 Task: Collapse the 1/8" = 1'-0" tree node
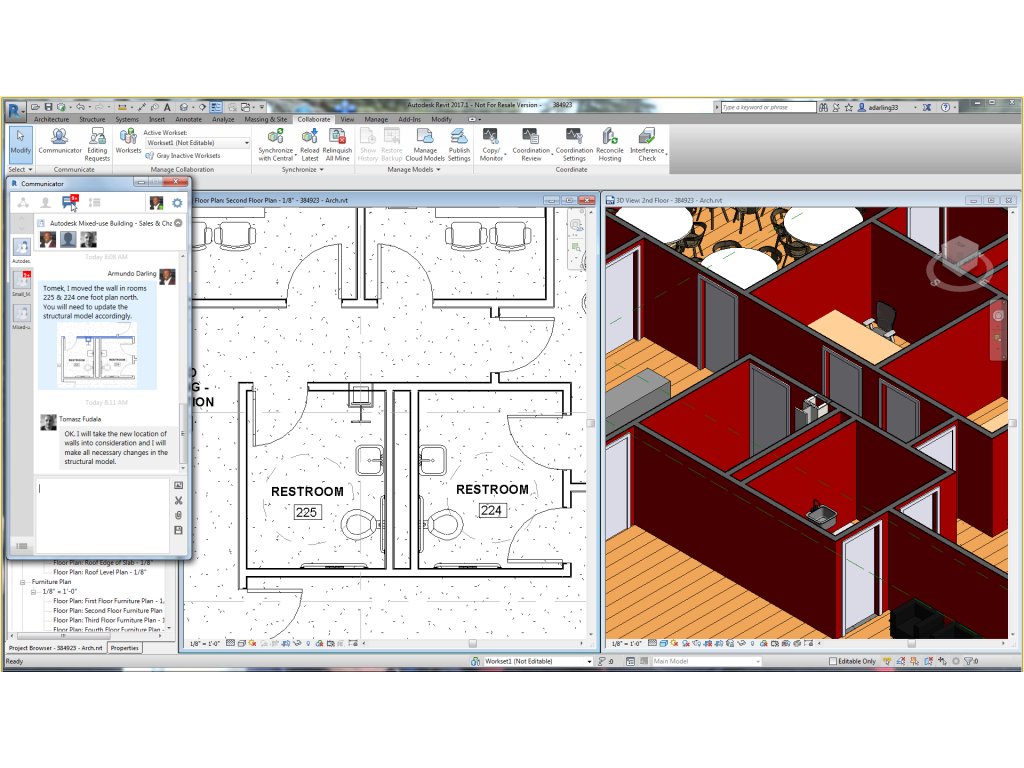(33, 592)
